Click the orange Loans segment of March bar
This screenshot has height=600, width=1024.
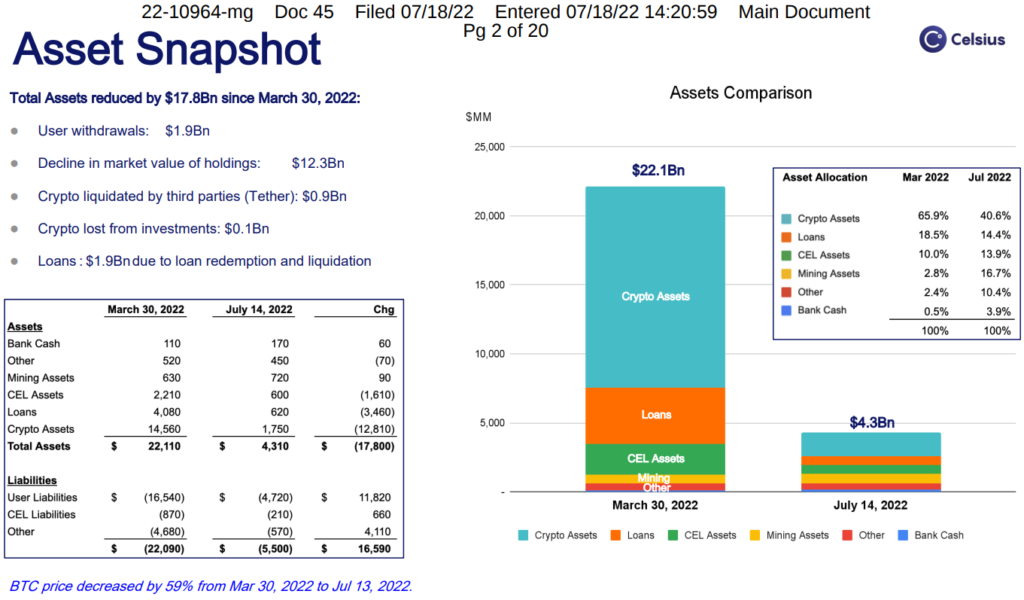(655, 414)
